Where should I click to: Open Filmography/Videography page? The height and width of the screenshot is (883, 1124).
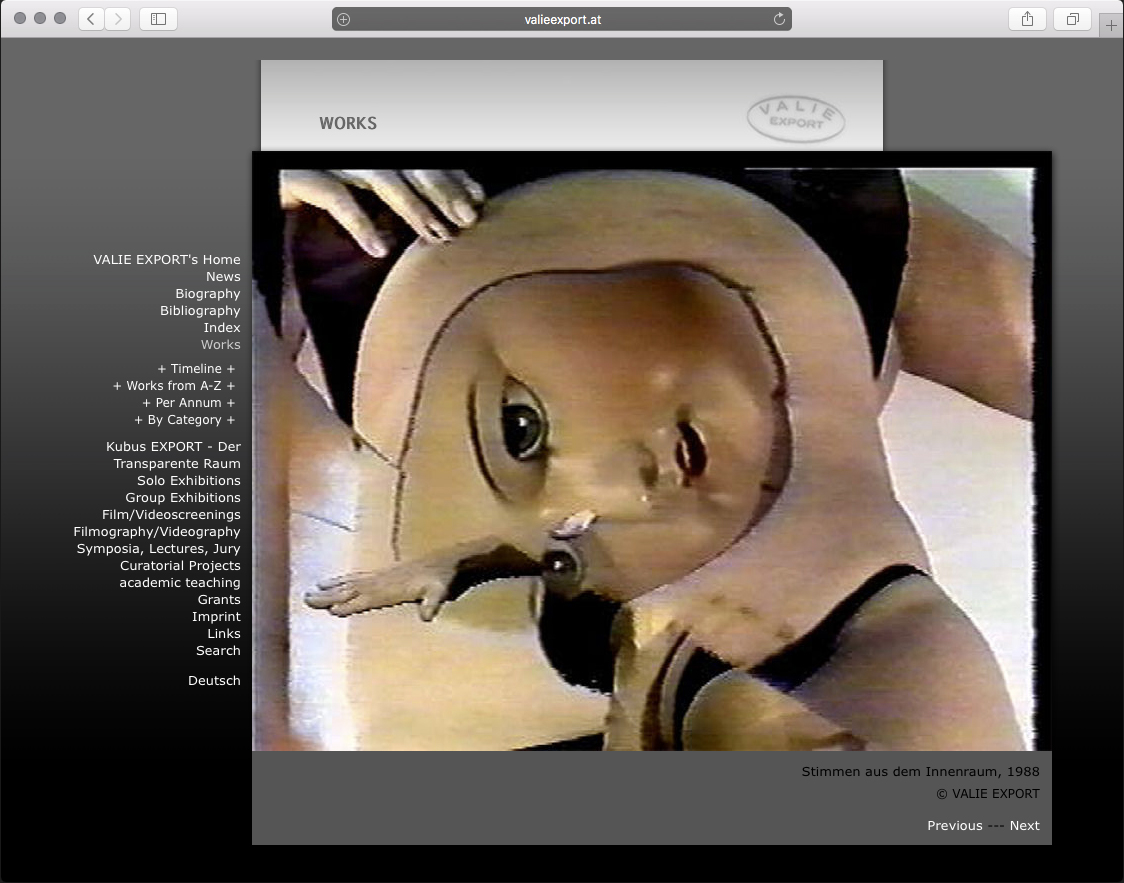coord(157,532)
